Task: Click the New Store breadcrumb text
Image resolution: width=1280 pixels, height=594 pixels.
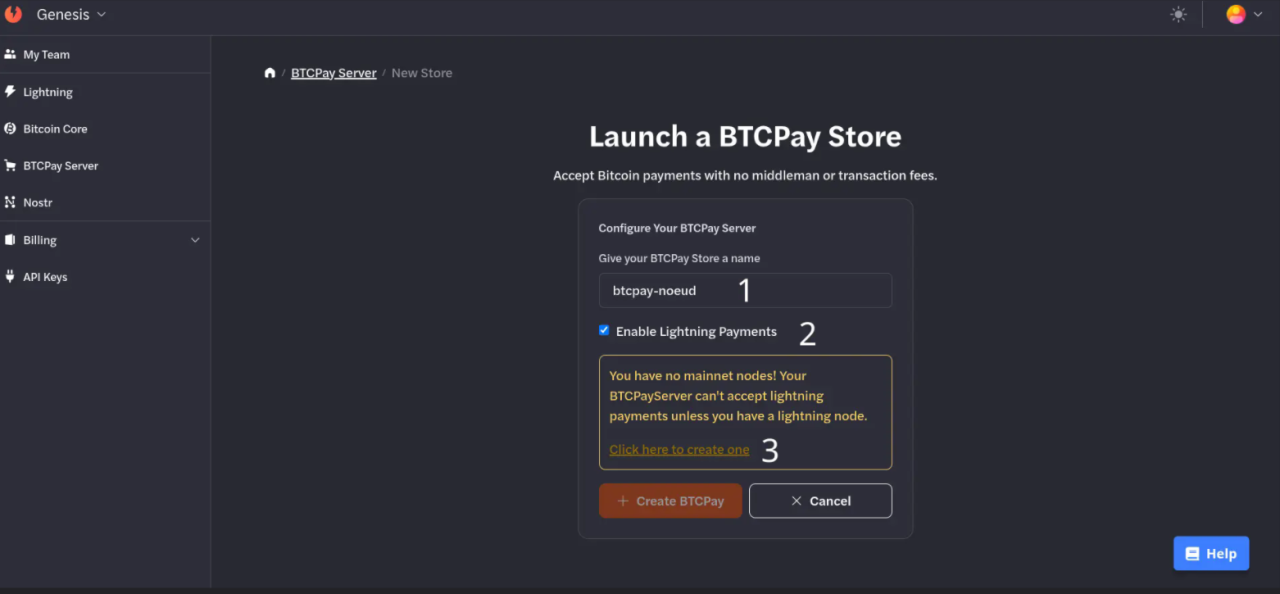Action: point(421,73)
